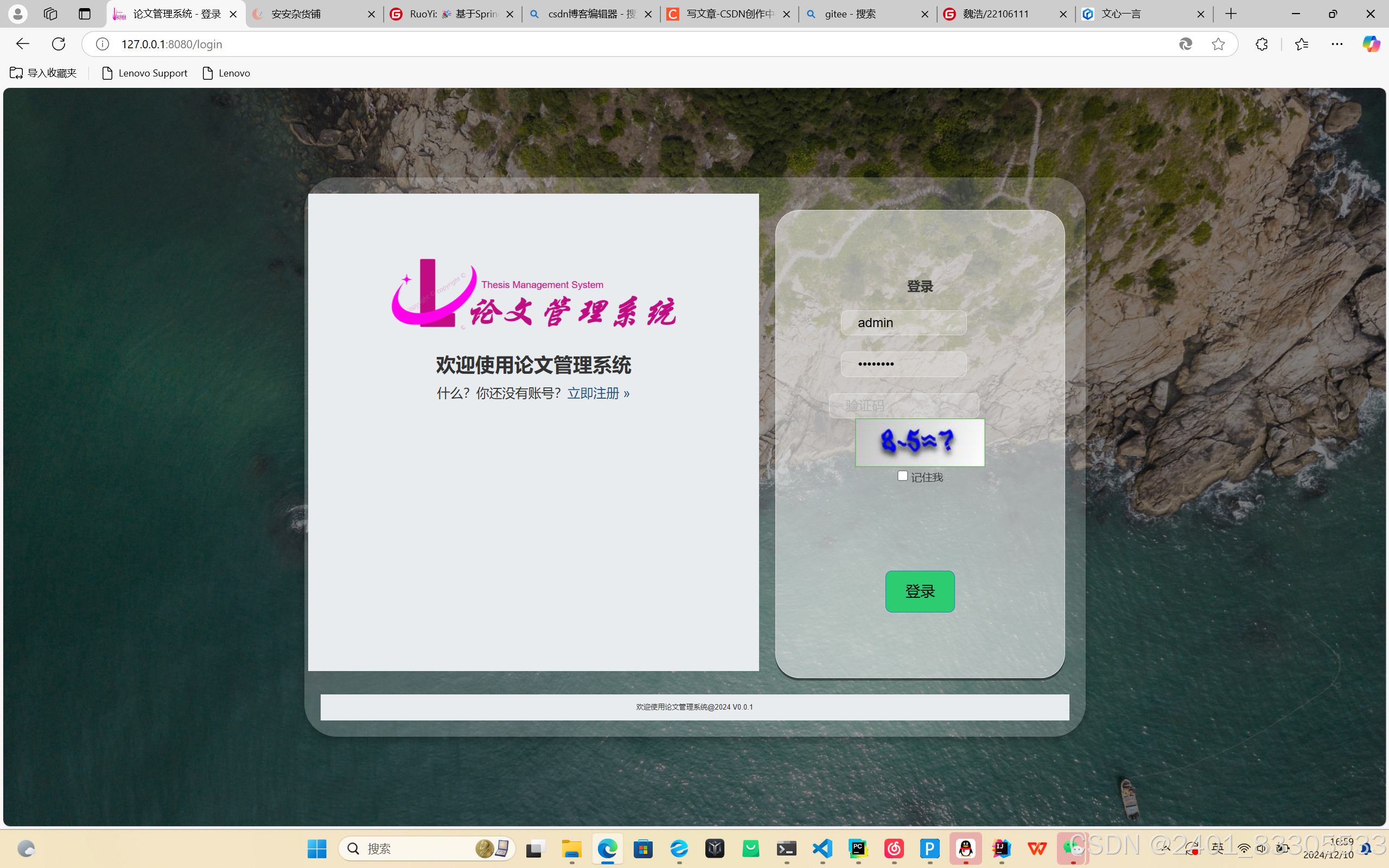Open the Extensions puzzle icon
The image size is (1389, 868).
click(x=1261, y=44)
